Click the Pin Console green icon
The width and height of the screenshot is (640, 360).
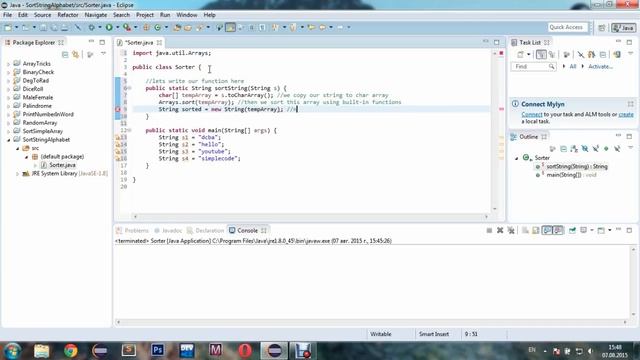(x=572, y=231)
